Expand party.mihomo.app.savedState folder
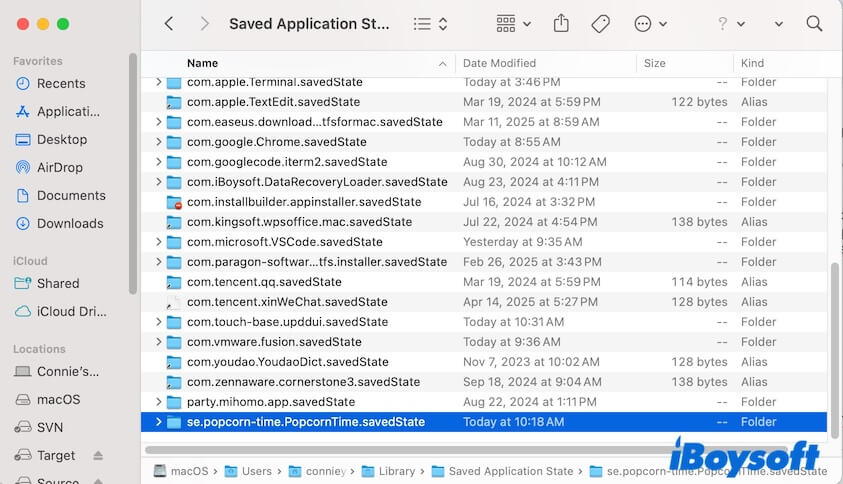This screenshot has height=484, width=843. [158, 402]
